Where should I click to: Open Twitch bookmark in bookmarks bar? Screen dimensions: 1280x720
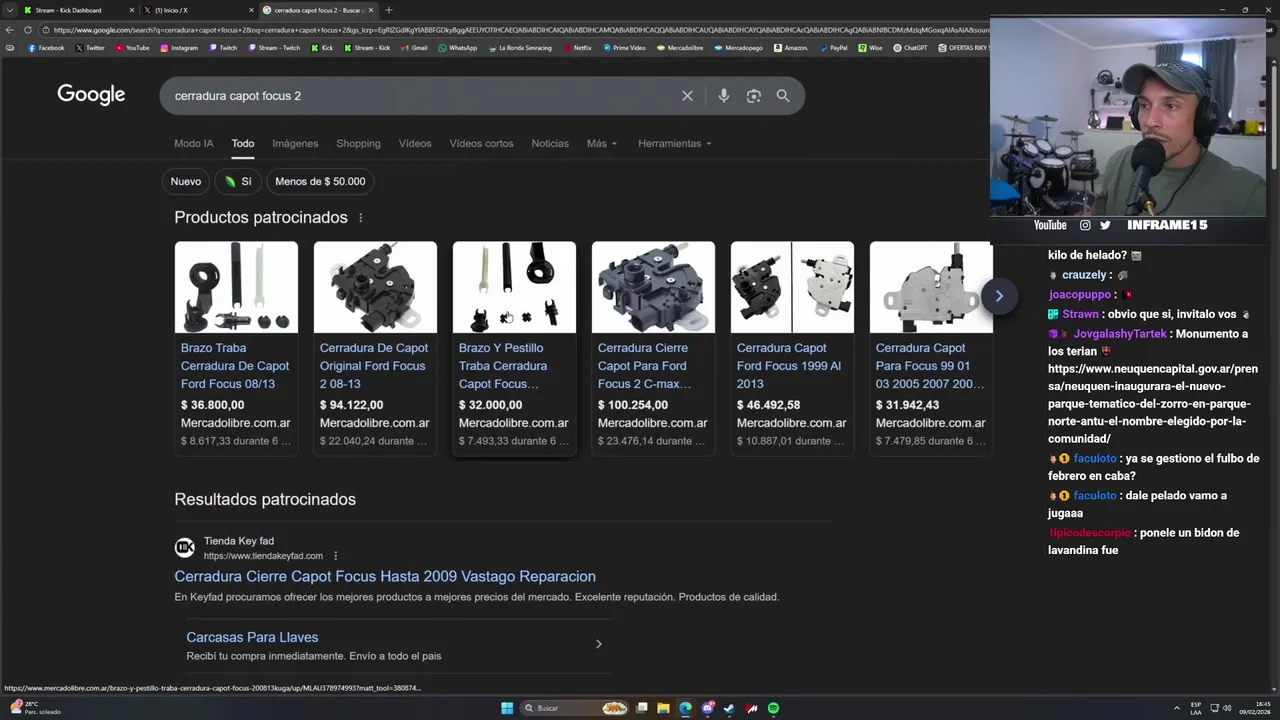coord(223,48)
